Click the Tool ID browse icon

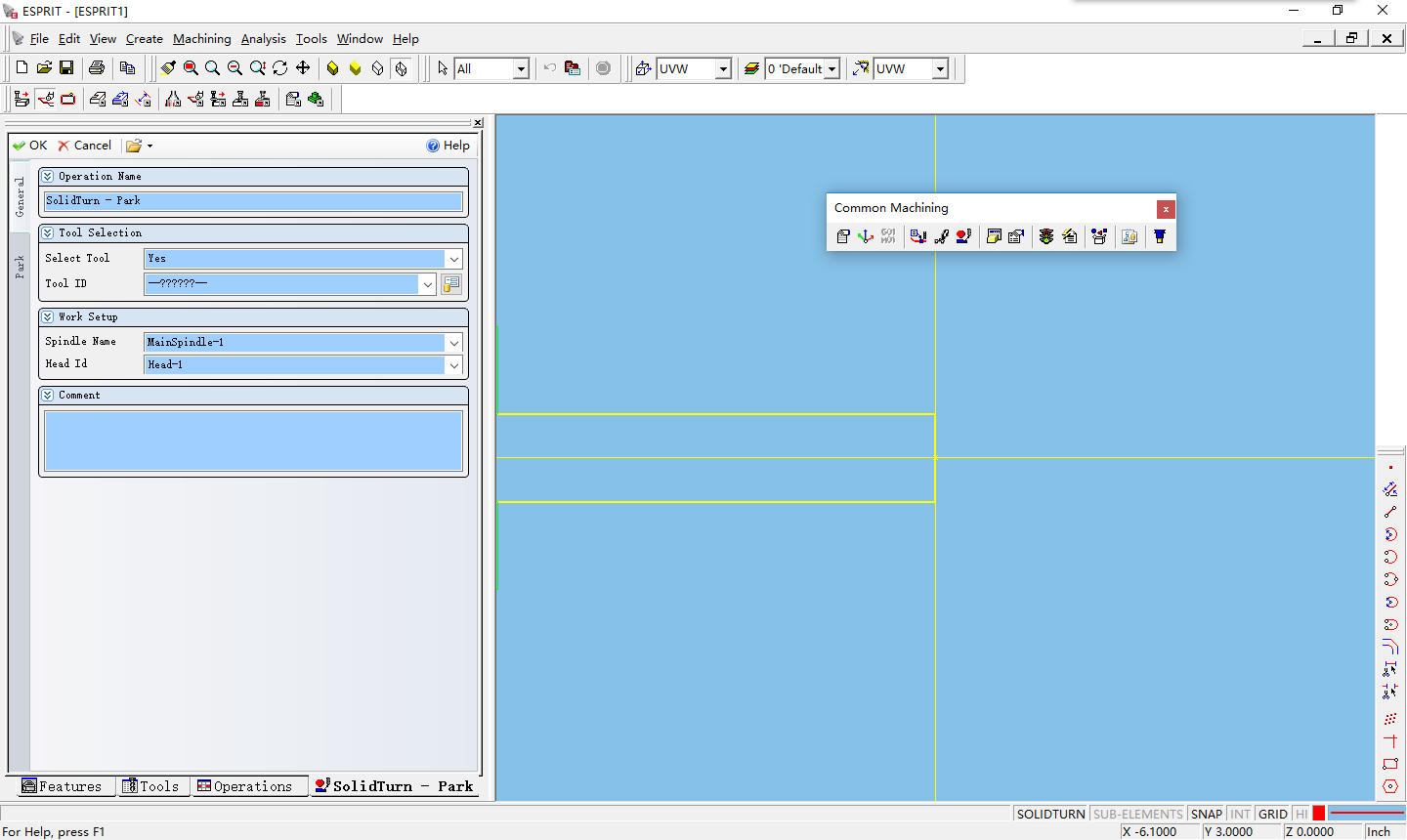(451, 284)
